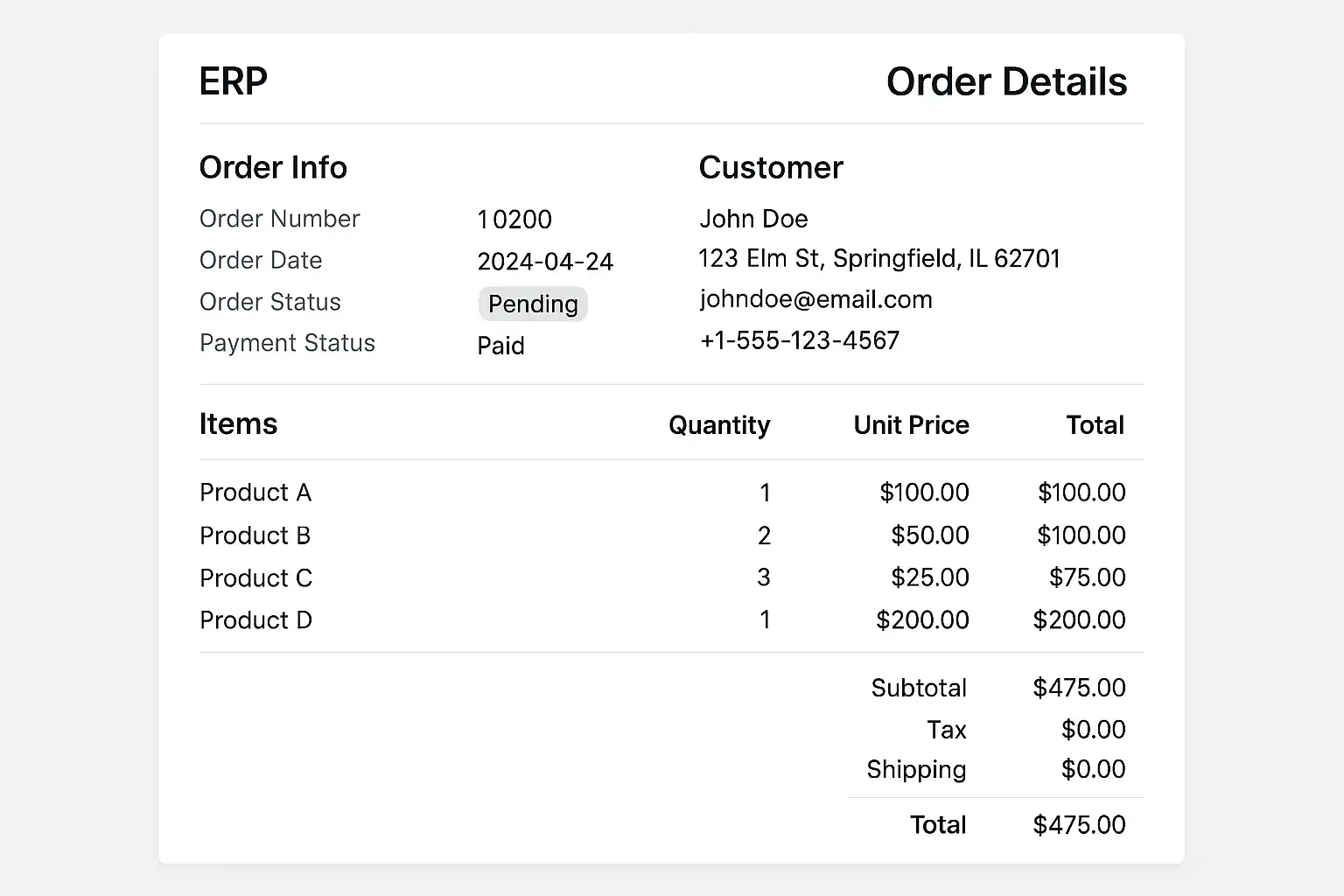Click the Order Details page title
Viewport: 1344px width, 896px height.
pos(1006,81)
